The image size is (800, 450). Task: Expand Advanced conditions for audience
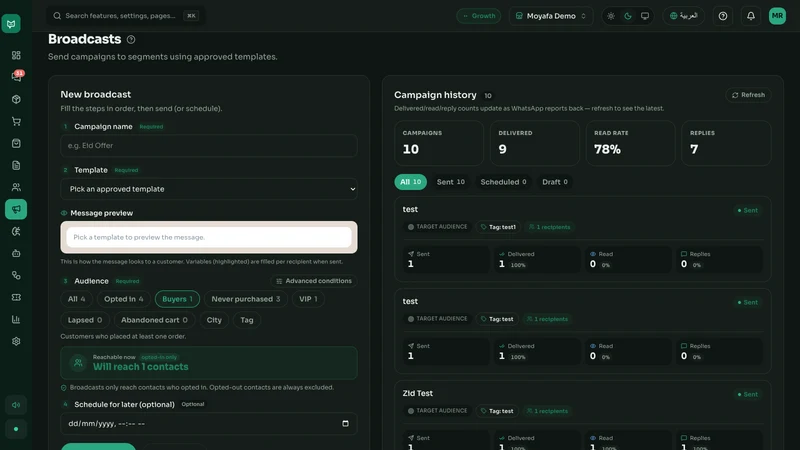[x=314, y=281]
